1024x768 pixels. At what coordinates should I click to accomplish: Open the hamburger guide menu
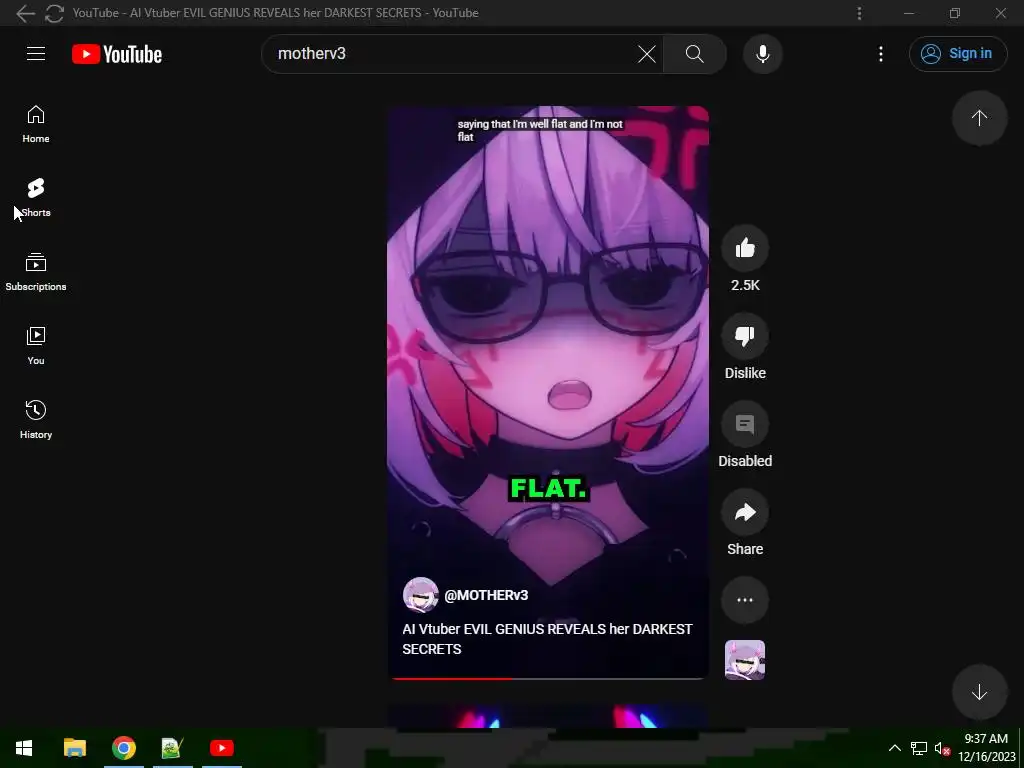point(36,54)
